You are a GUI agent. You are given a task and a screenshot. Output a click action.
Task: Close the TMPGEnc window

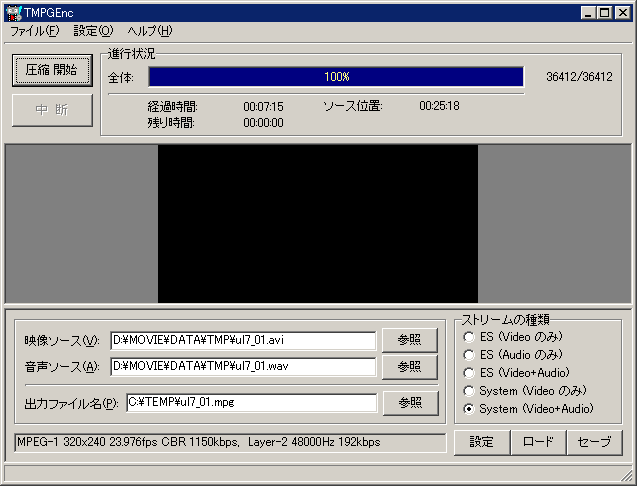[622, 13]
